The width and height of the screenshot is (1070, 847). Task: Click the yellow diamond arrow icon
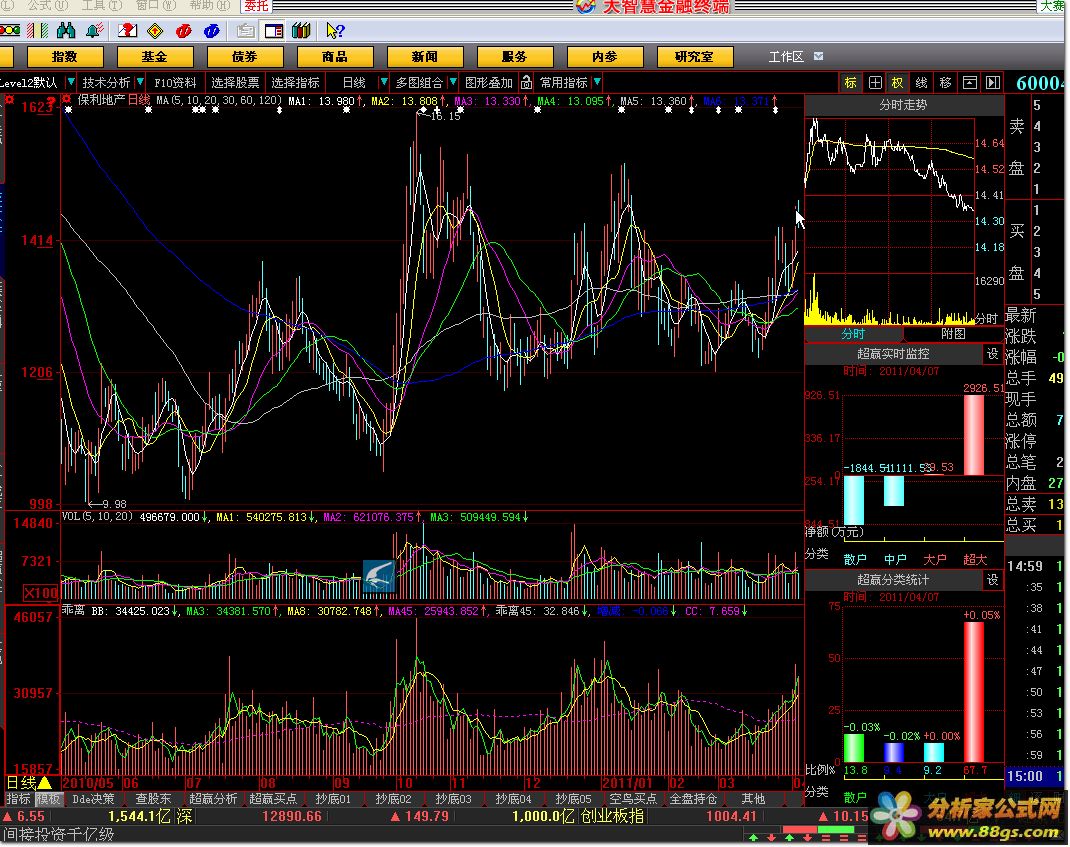click(x=156, y=31)
